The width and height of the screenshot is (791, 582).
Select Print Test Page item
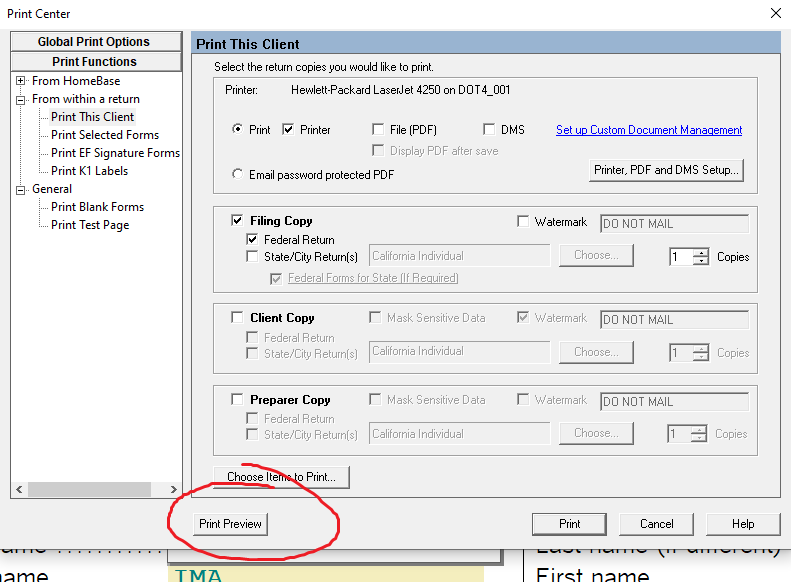coord(90,225)
